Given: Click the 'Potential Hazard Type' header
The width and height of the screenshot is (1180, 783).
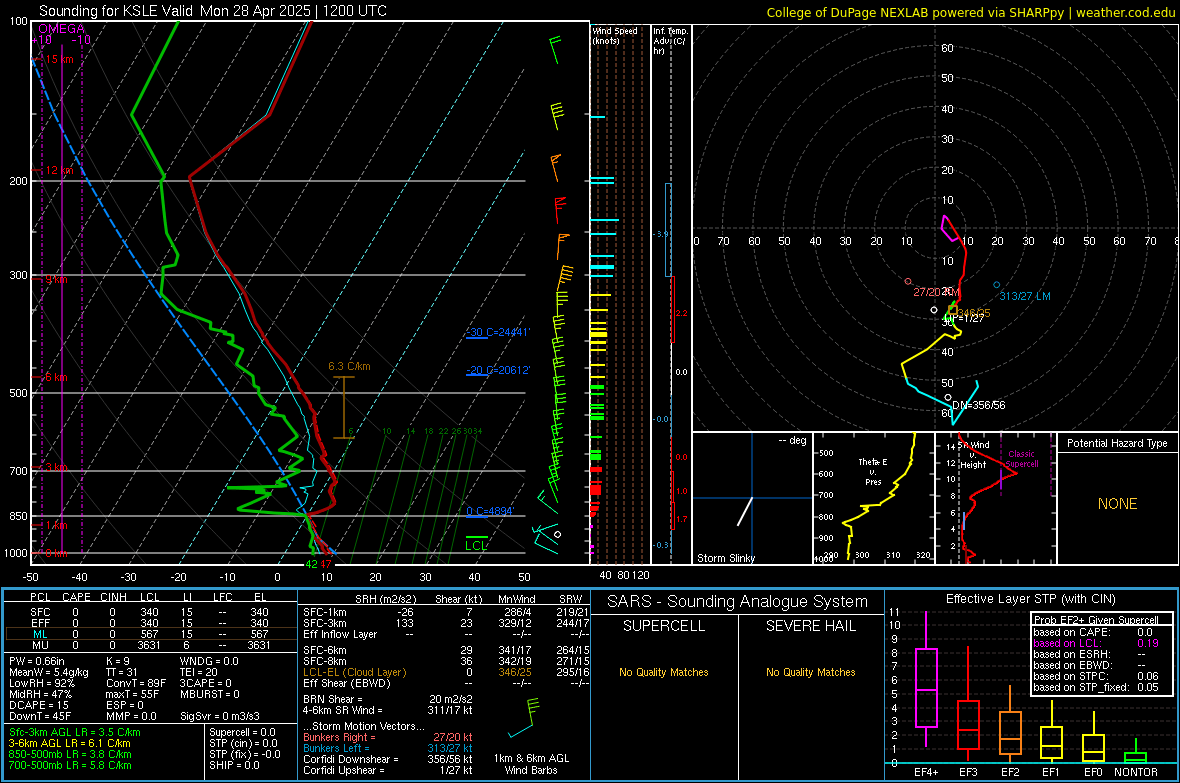Looking at the screenshot, I should 1117,443.
